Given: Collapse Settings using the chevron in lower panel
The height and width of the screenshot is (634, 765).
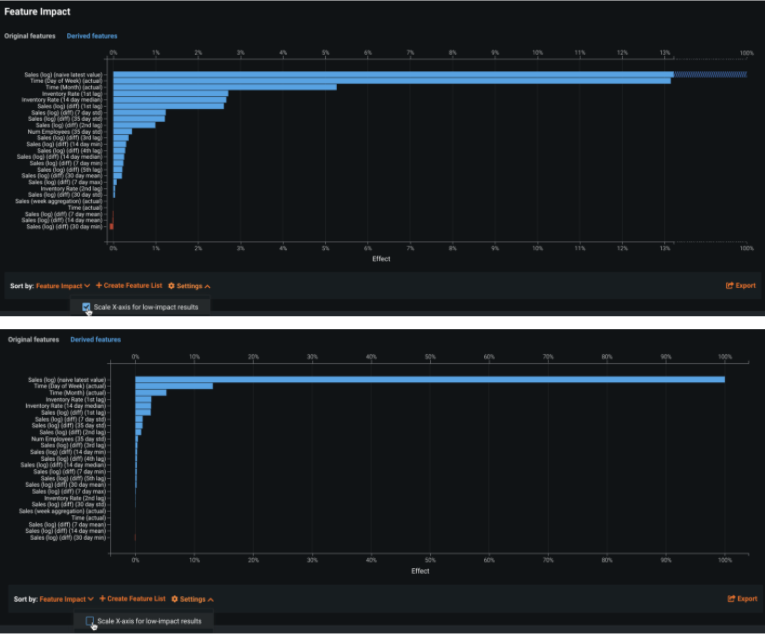Looking at the screenshot, I should tap(211, 599).
